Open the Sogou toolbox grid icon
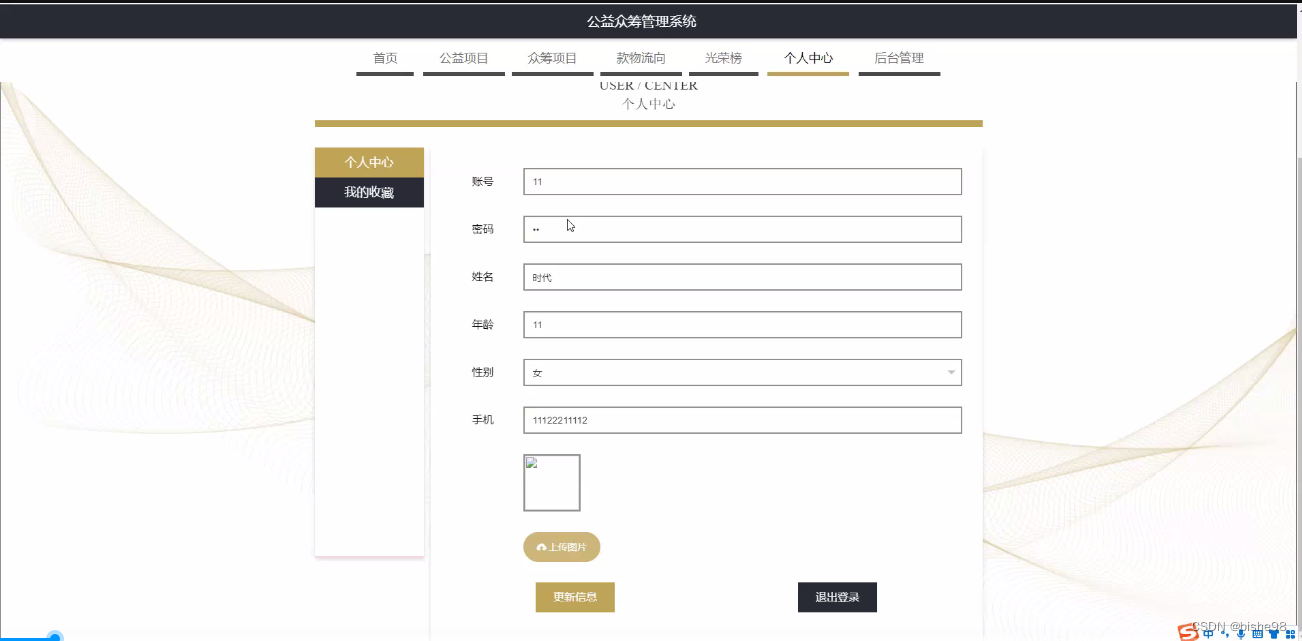 tap(1289, 632)
